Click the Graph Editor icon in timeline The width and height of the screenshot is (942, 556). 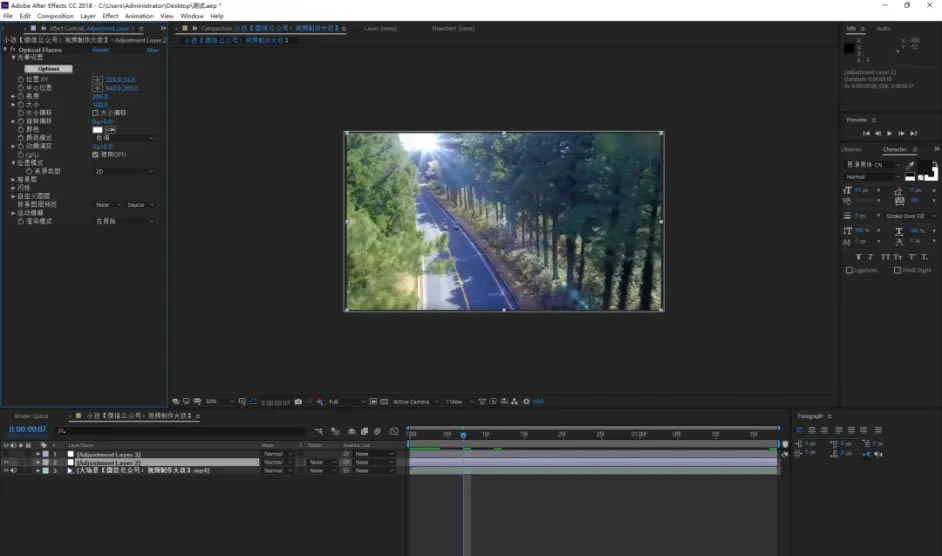coord(392,431)
